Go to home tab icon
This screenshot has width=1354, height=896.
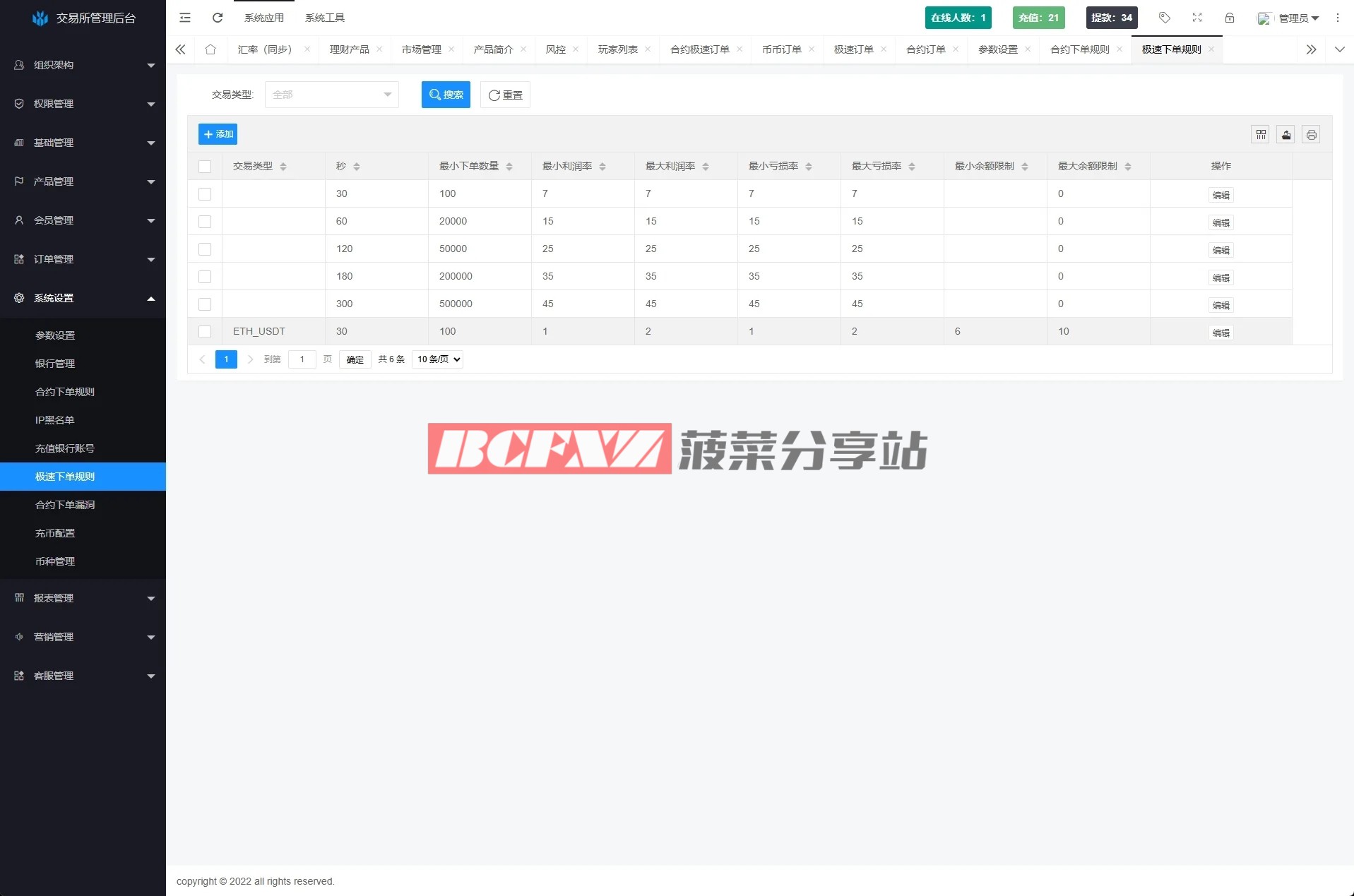click(x=210, y=49)
